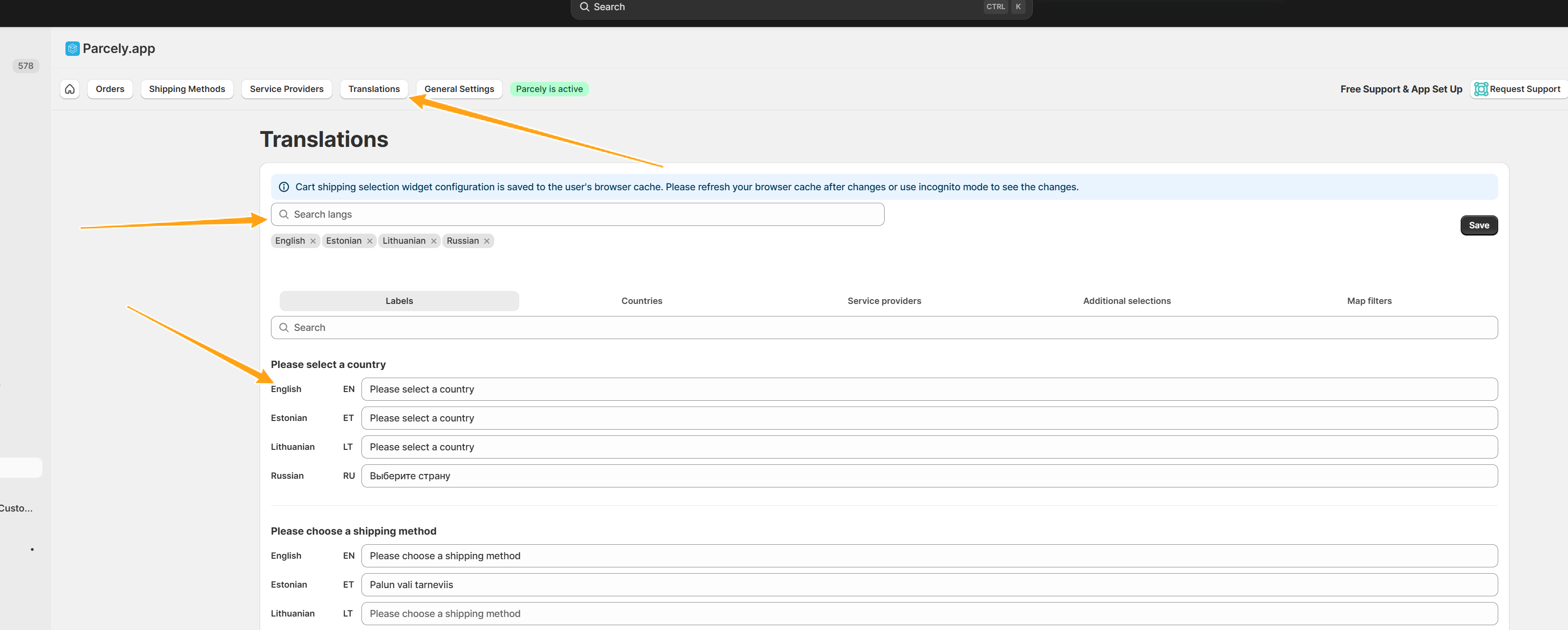1568x630 pixels.
Task: Click the Parcely.app logo icon
Action: (x=73, y=49)
